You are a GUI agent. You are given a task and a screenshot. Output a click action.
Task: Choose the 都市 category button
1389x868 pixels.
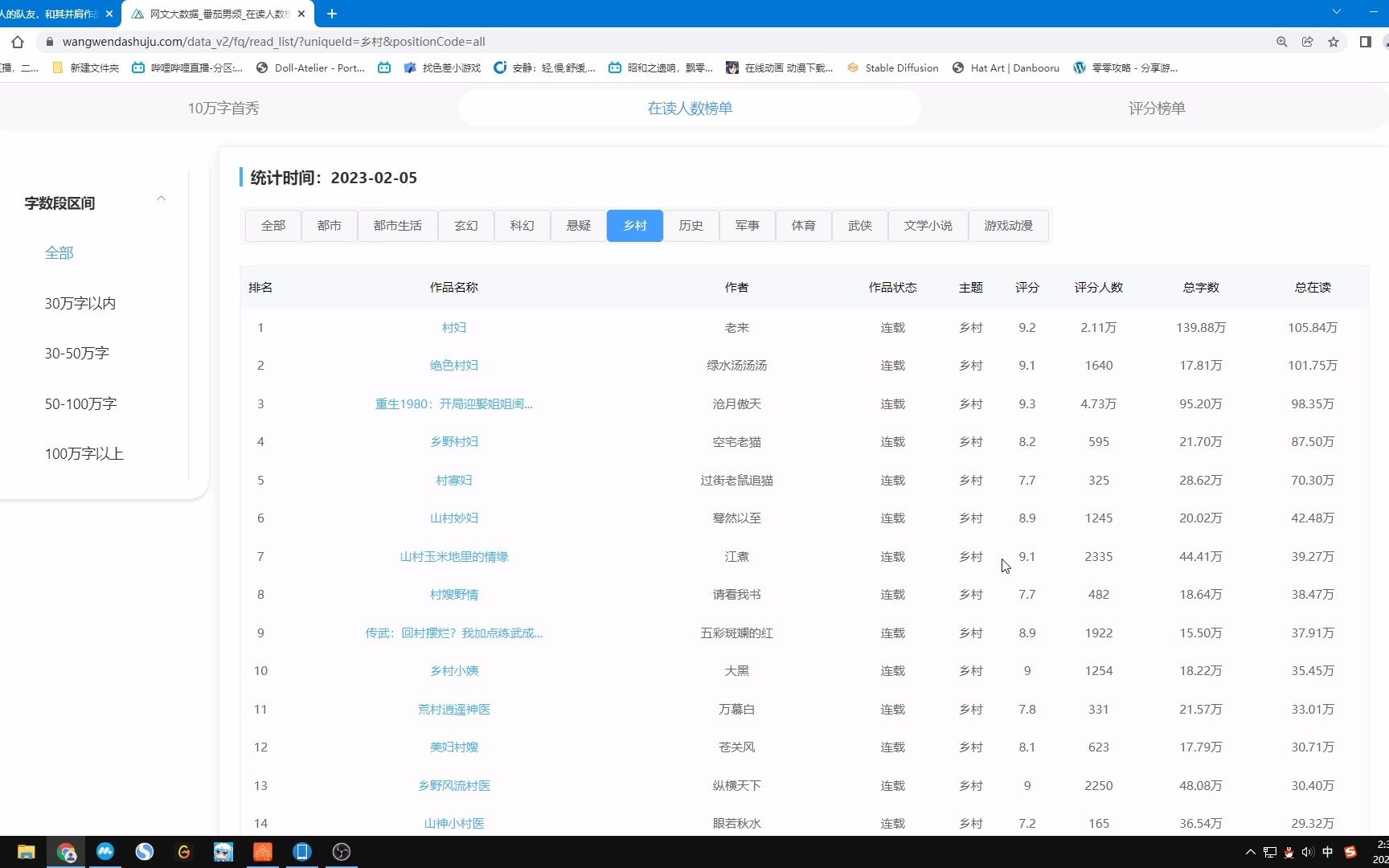click(x=330, y=226)
